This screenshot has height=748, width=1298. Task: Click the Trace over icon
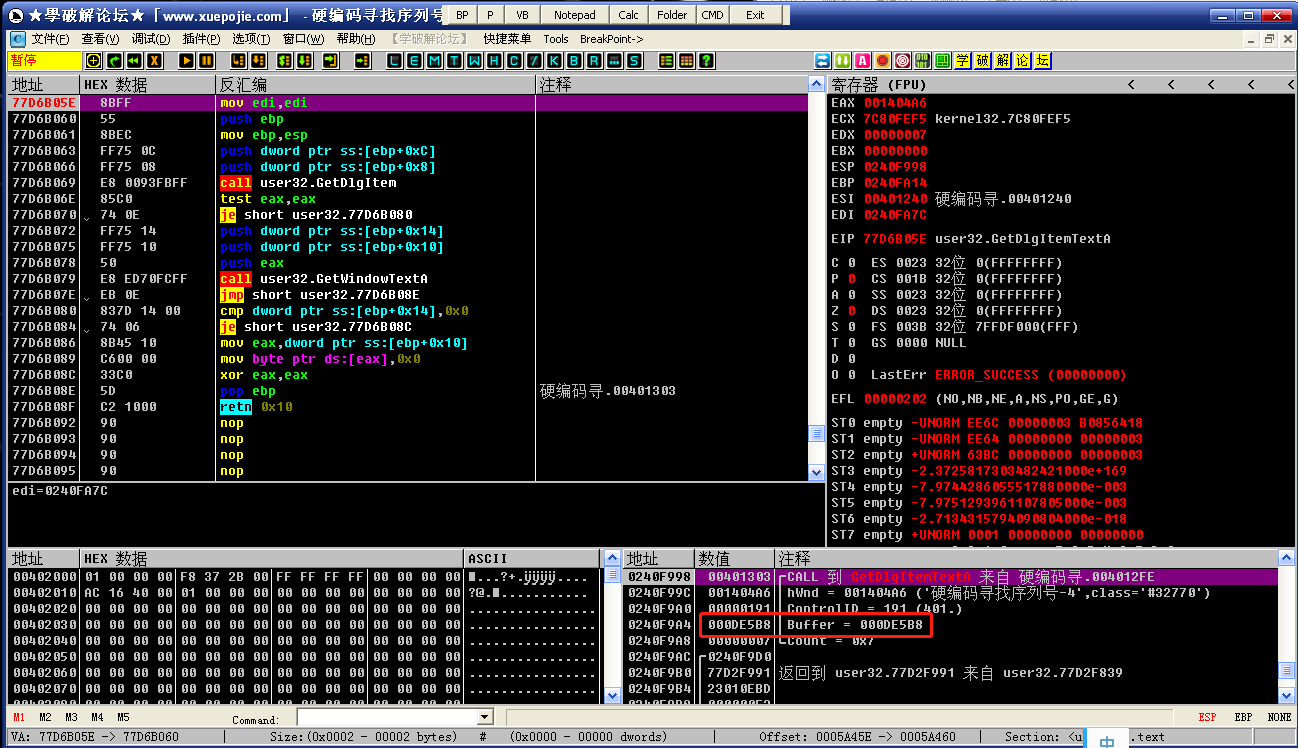[303, 61]
